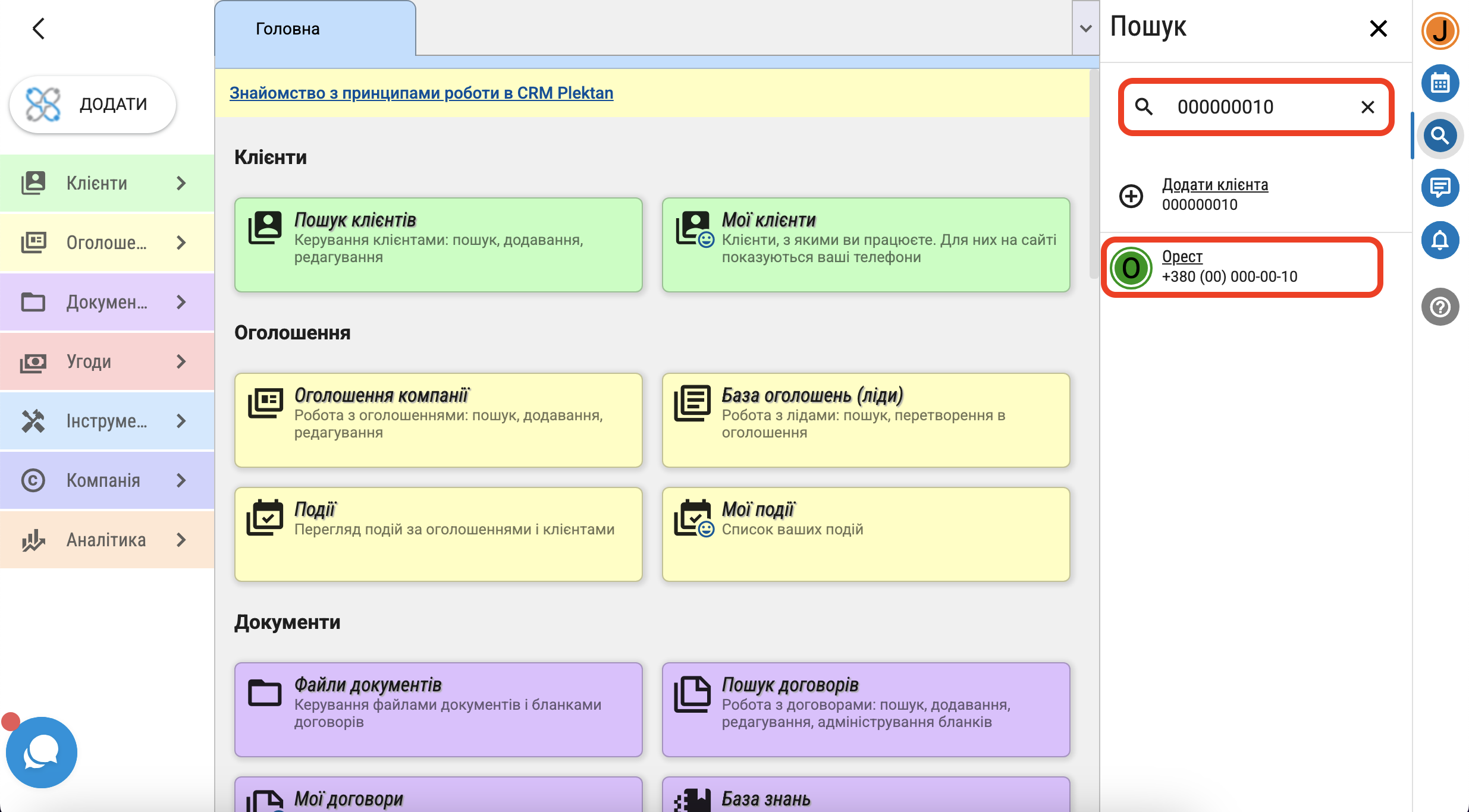Open the orange J user avatar
The width and height of the screenshot is (1469, 812).
tap(1440, 31)
